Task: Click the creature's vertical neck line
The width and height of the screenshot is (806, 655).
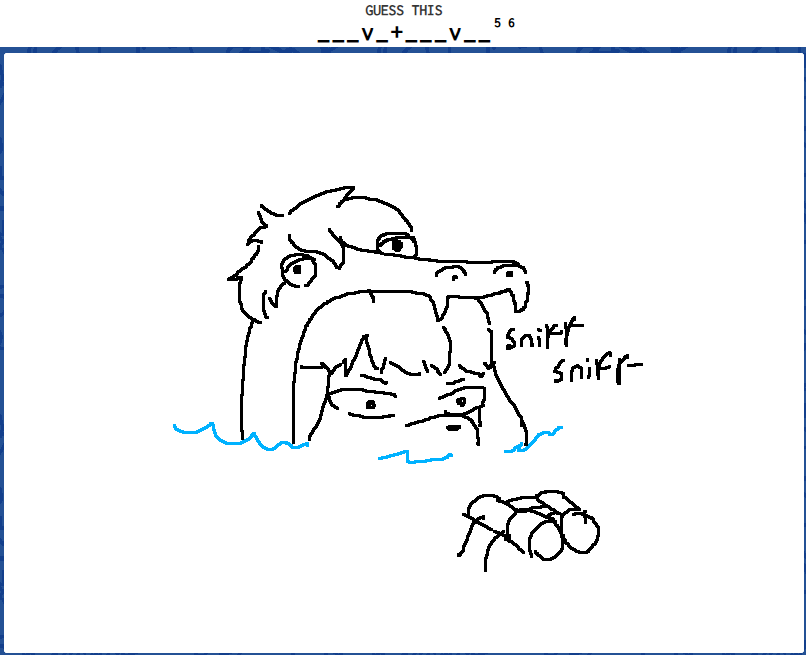Action: pyautogui.click(x=241, y=380)
